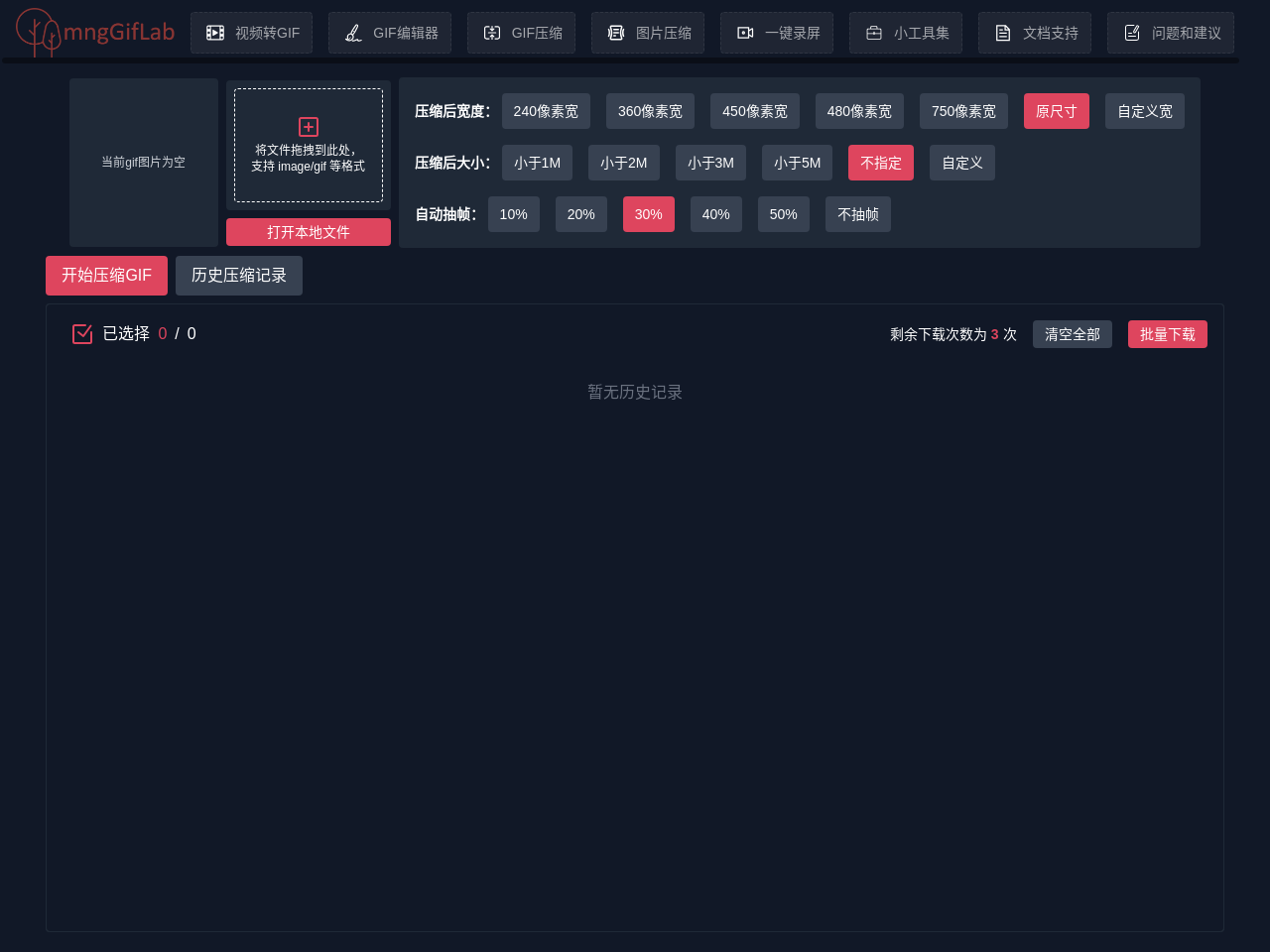This screenshot has height=952, width=1270.
Task: Open the 小工具集 toolbox
Action: pyautogui.click(x=906, y=33)
